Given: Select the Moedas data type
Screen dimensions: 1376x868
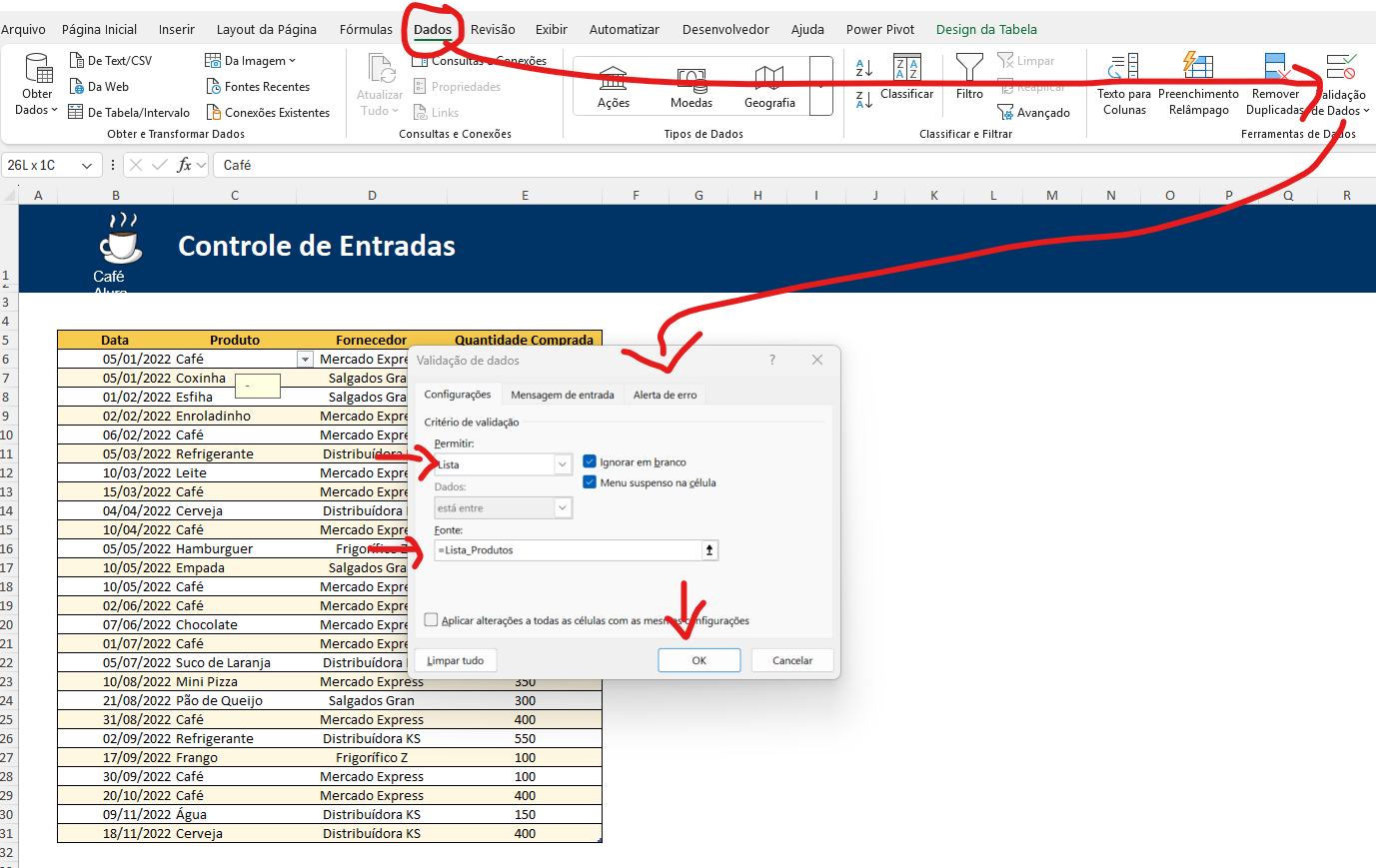Looking at the screenshot, I should point(691,87).
